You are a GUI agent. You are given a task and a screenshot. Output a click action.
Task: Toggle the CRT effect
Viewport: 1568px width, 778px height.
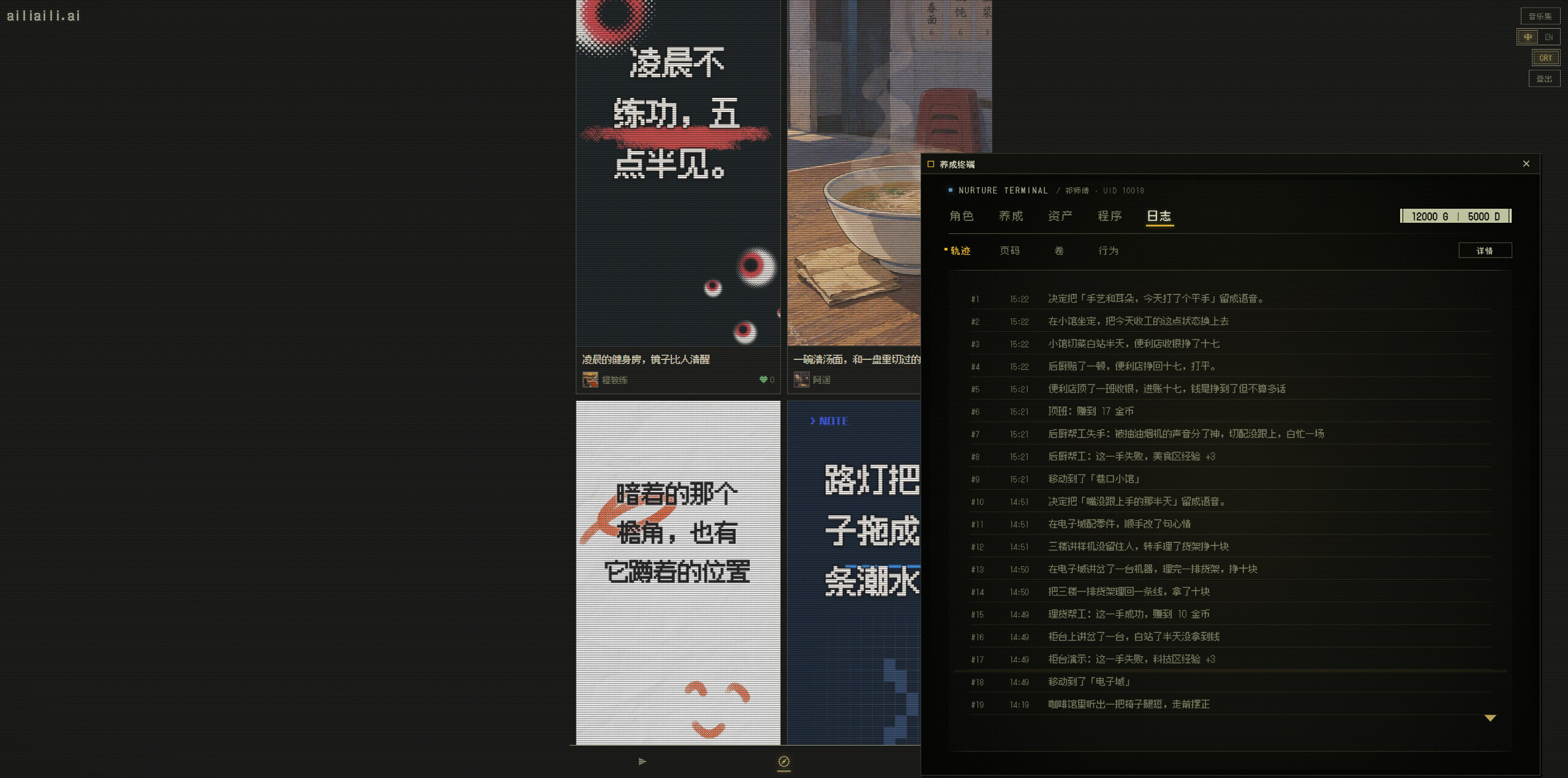(1545, 58)
